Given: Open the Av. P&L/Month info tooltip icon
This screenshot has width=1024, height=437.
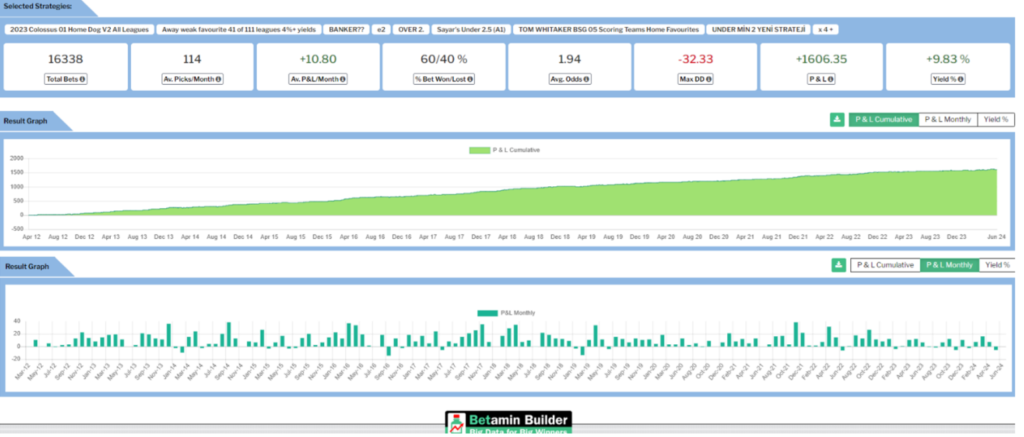Looking at the screenshot, I should 345,79.
